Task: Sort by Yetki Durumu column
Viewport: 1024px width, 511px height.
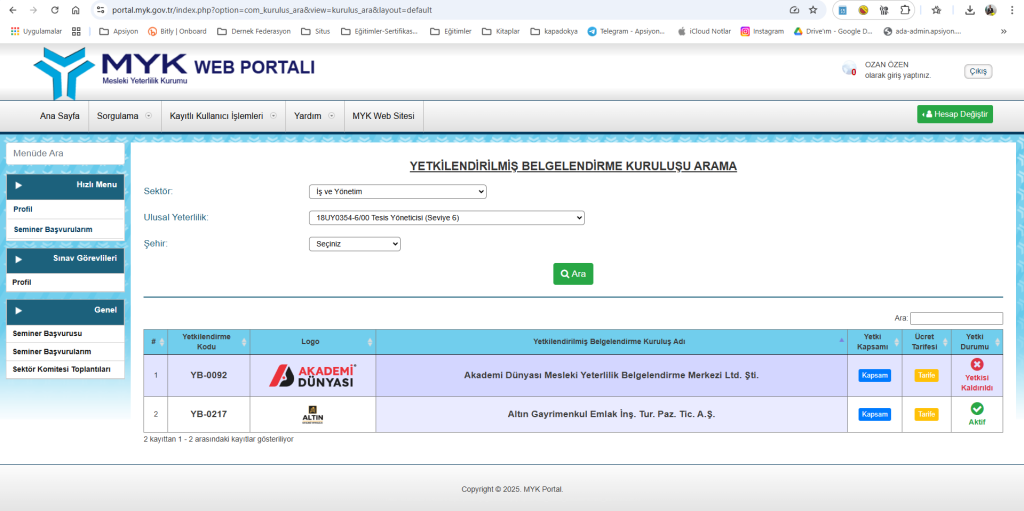Action: pyautogui.click(x=977, y=342)
